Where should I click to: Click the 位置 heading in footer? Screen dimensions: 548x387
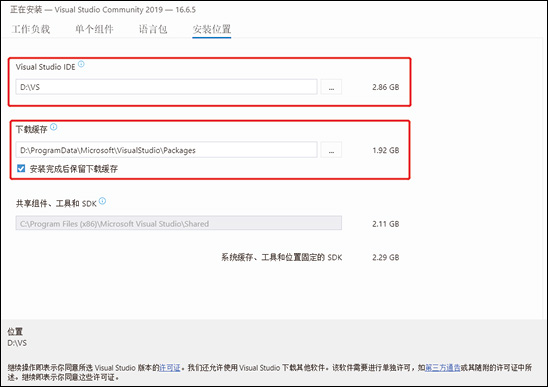(x=15, y=331)
